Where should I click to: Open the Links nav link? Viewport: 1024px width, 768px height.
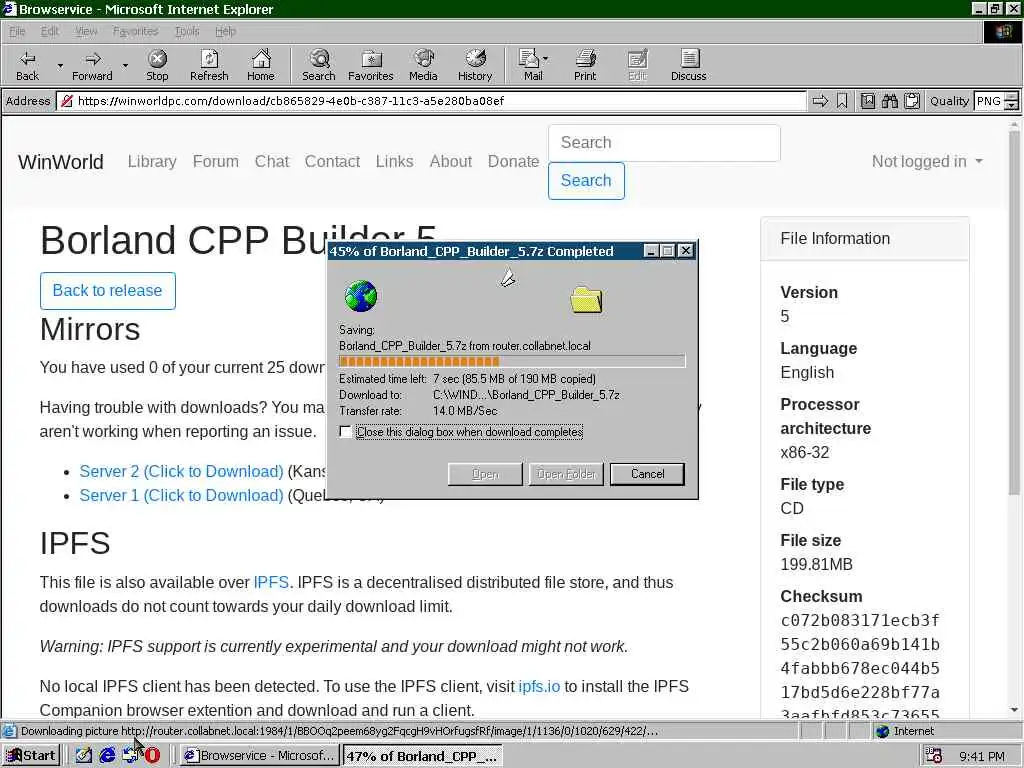coord(394,161)
